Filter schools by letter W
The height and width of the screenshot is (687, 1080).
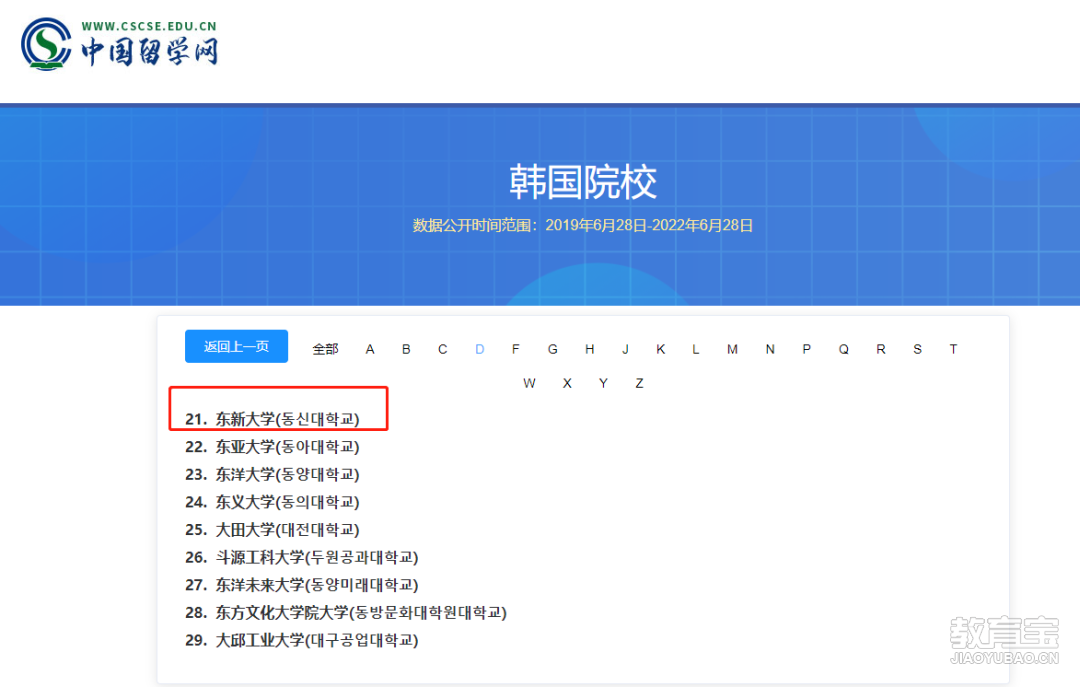(x=529, y=383)
